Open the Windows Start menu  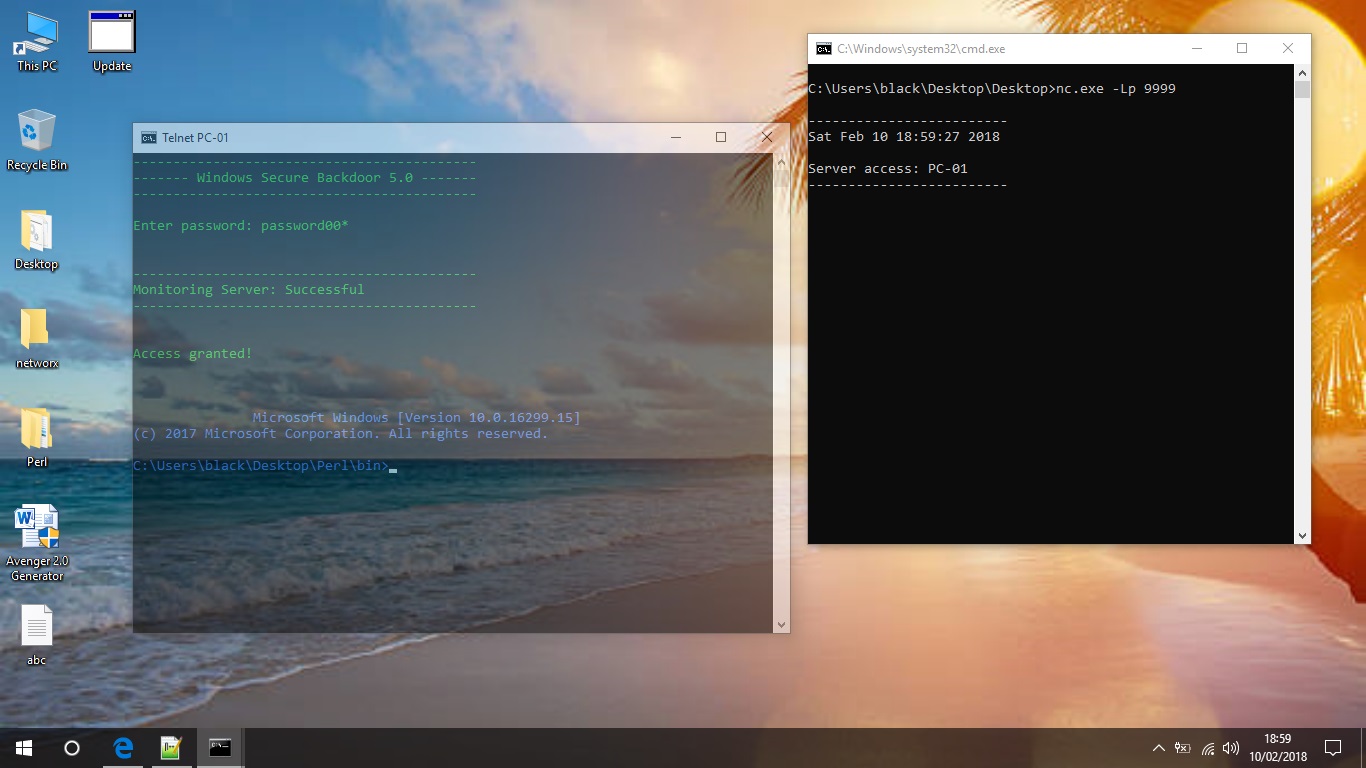pyautogui.click(x=24, y=748)
